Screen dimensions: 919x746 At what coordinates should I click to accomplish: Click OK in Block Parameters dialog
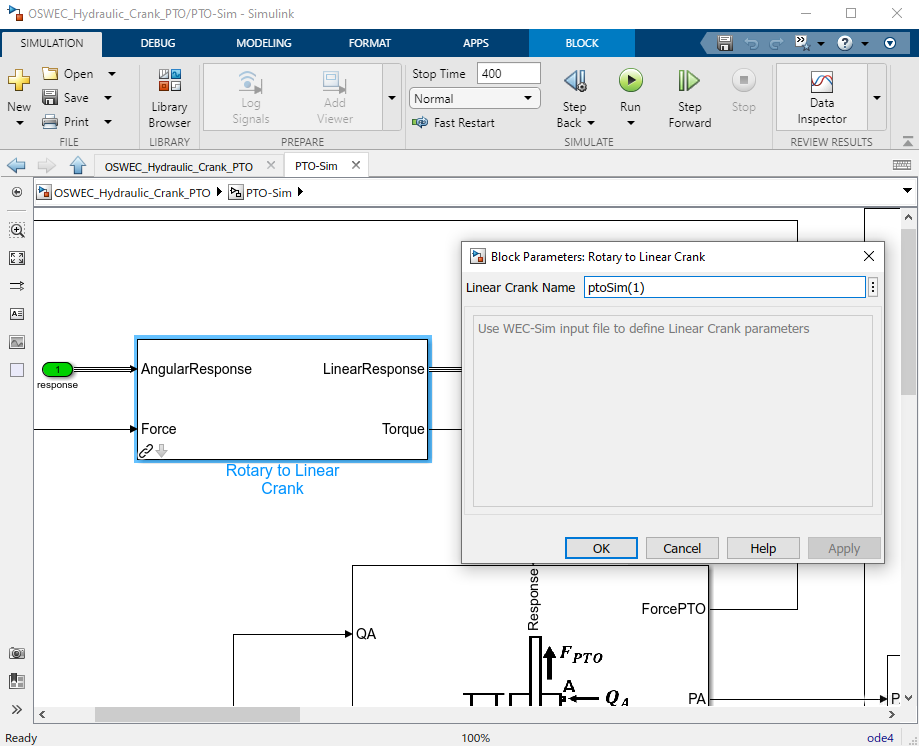pyautogui.click(x=601, y=548)
